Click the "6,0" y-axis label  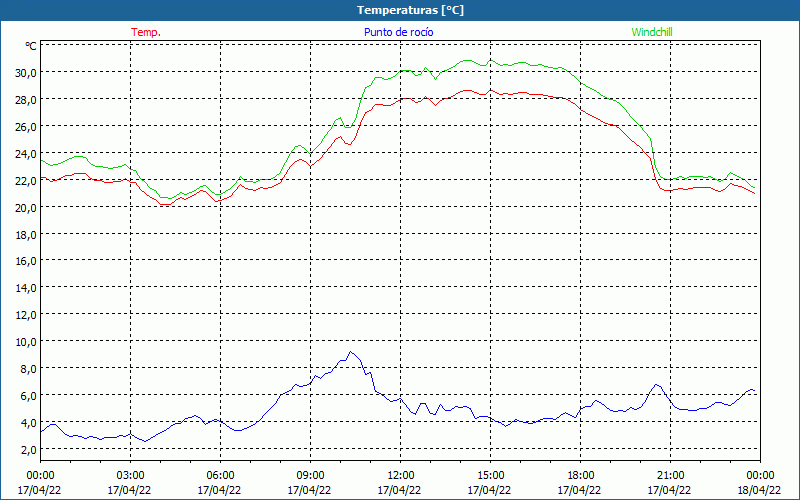click(28, 396)
